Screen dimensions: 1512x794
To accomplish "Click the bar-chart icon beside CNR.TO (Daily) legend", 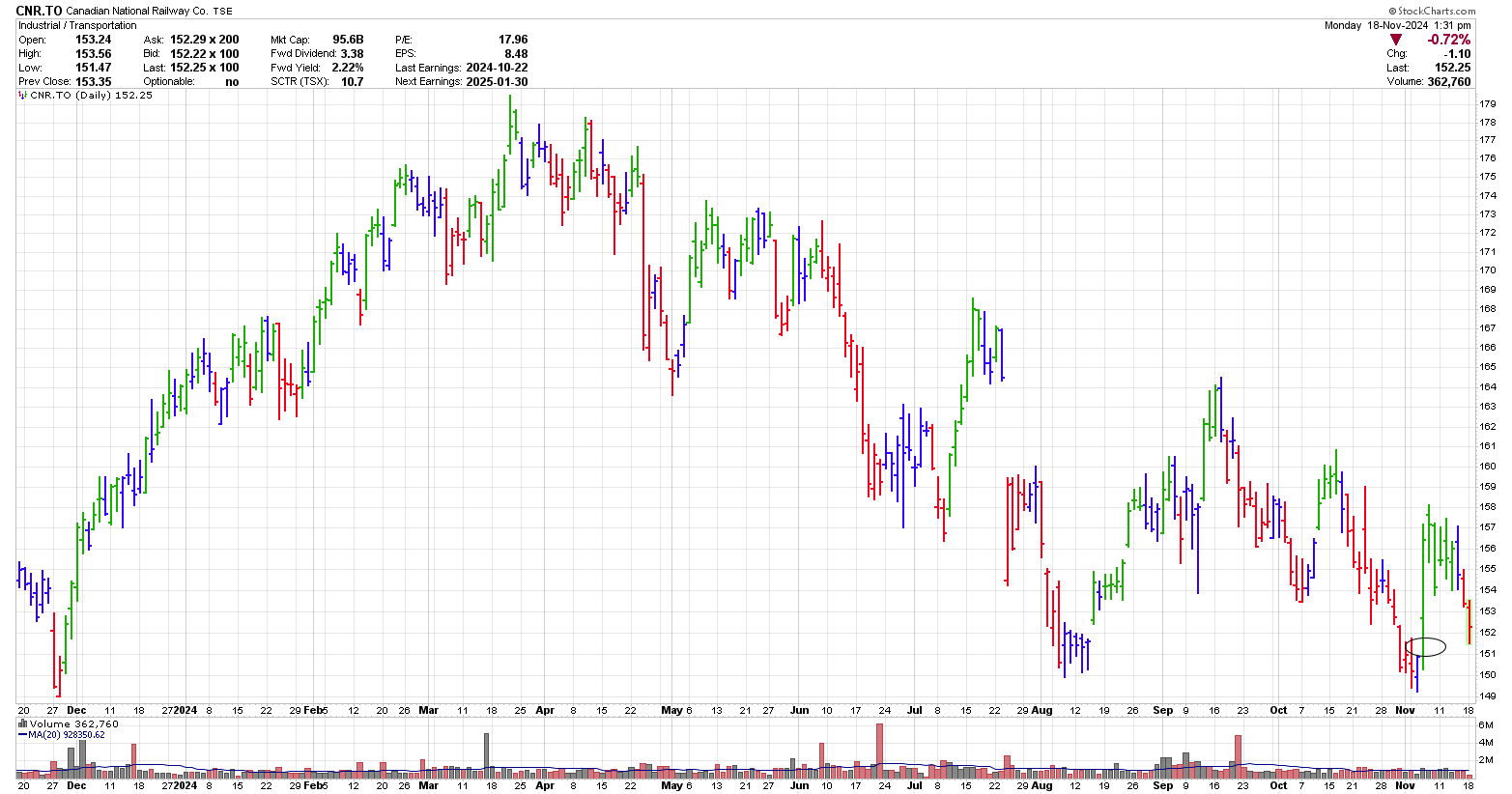I will click(23, 96).
